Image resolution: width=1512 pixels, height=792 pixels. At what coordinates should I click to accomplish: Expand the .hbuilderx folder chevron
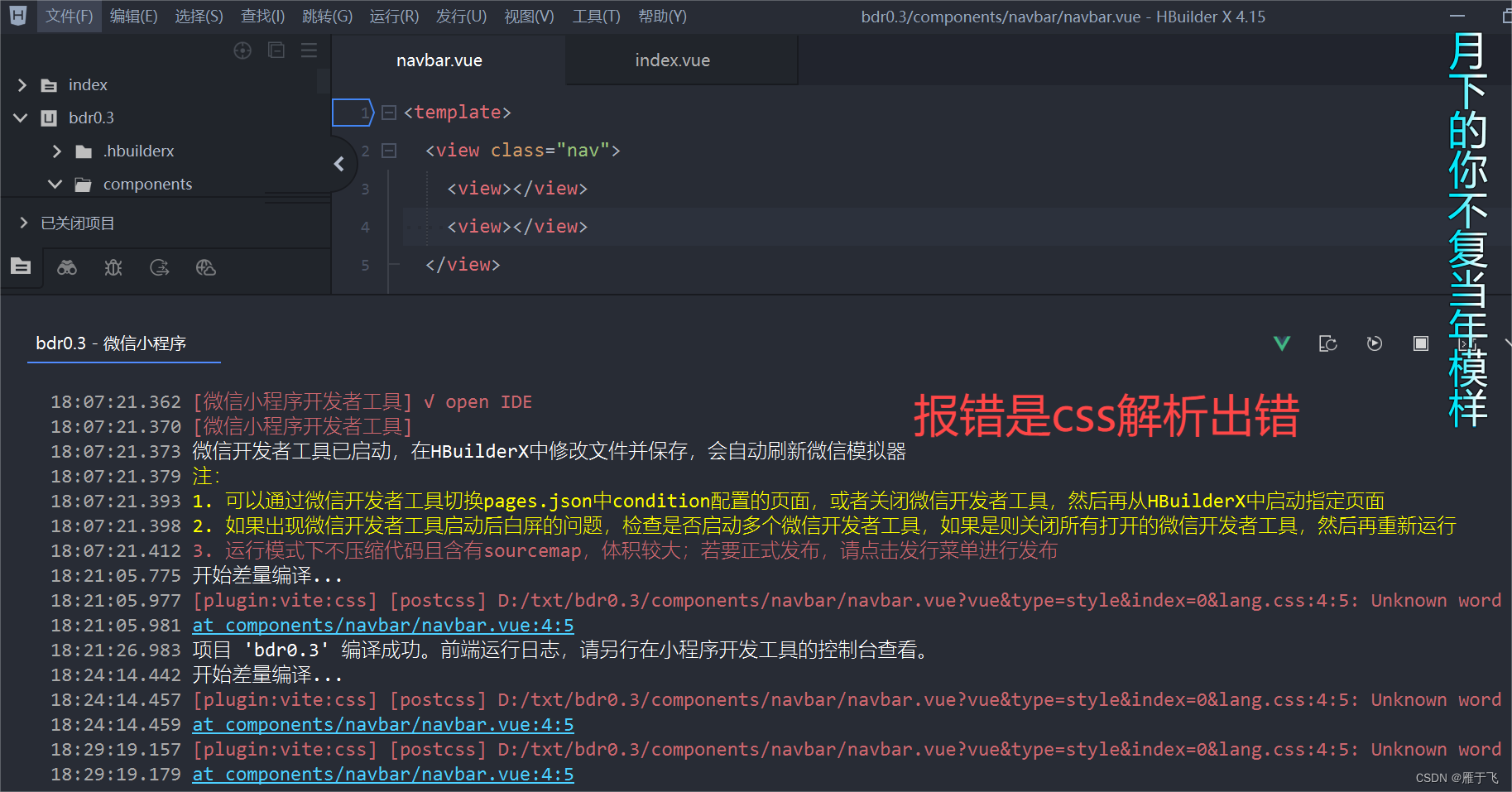click(x=56, y=151)
